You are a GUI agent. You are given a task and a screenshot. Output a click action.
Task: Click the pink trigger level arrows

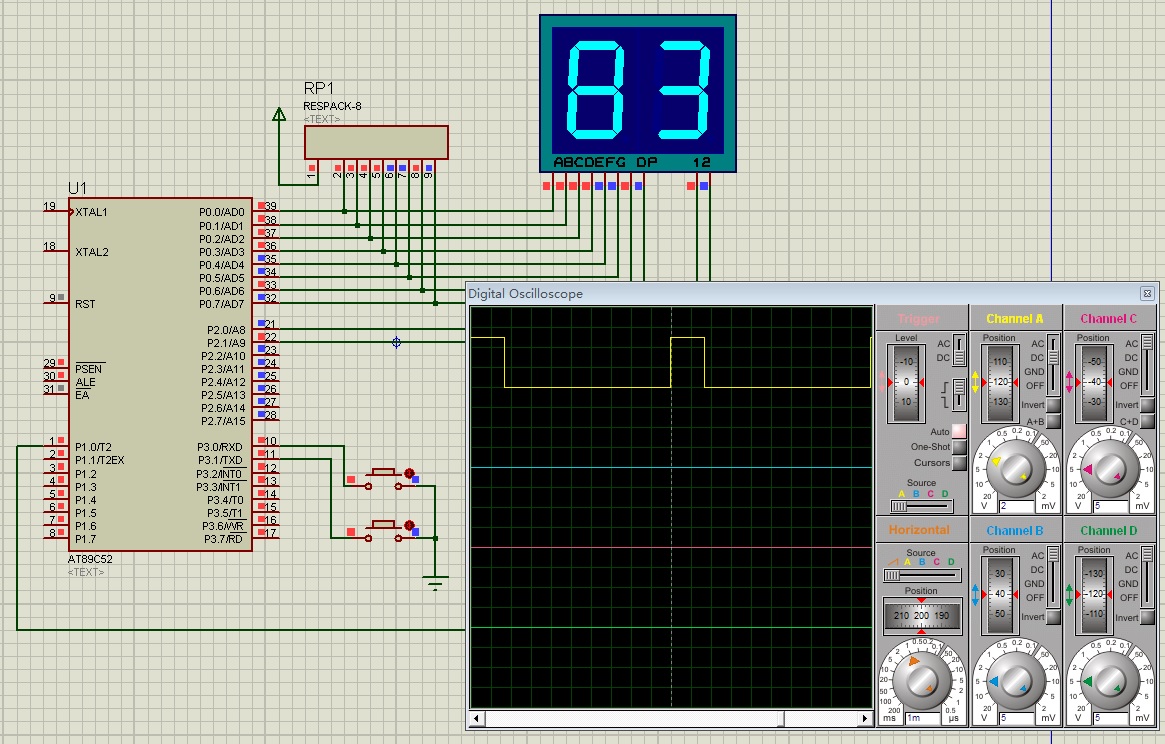[x=883, y=382]
